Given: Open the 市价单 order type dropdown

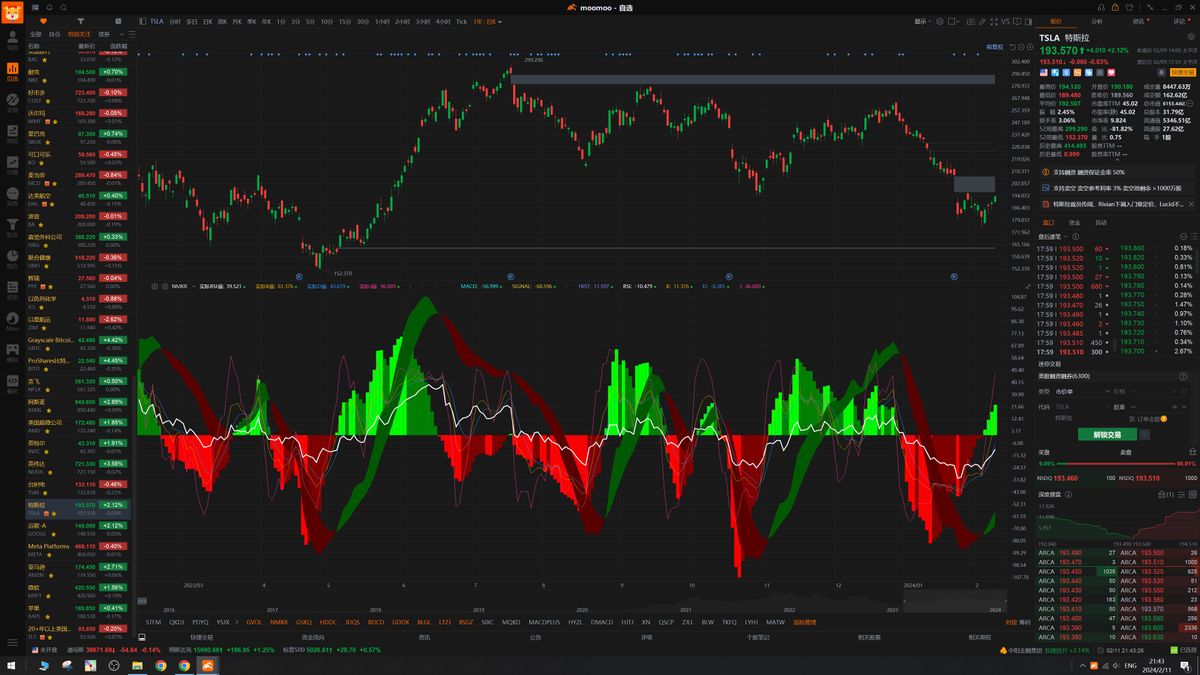Looking at the screenshot, I should point(1083,391).
